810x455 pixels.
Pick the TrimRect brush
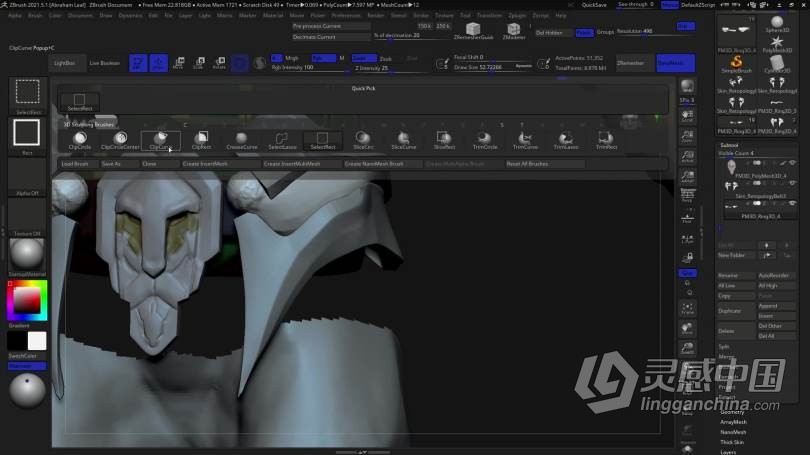click(x=606, y=140)
